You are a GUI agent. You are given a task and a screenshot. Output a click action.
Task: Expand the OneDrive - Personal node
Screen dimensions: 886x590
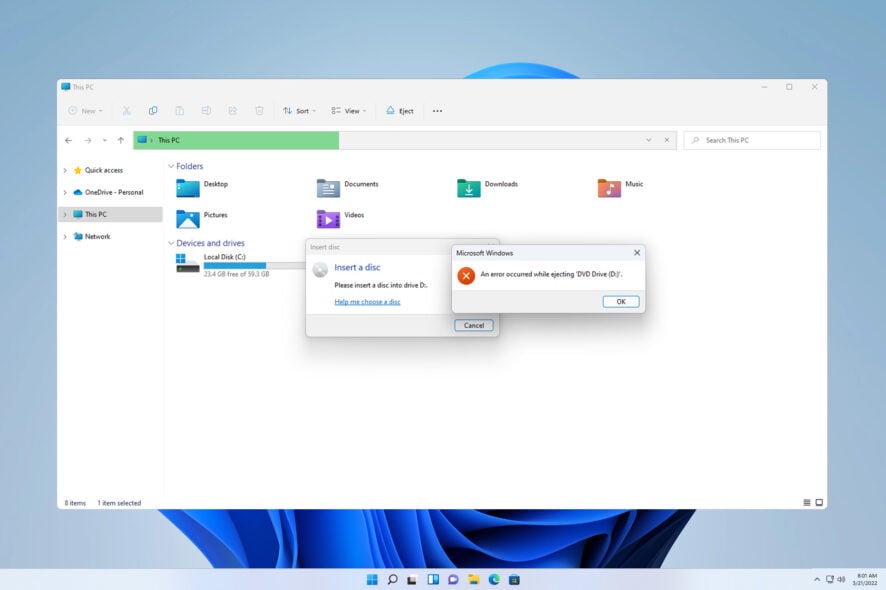pyautogui.click(x=65, y=192)
